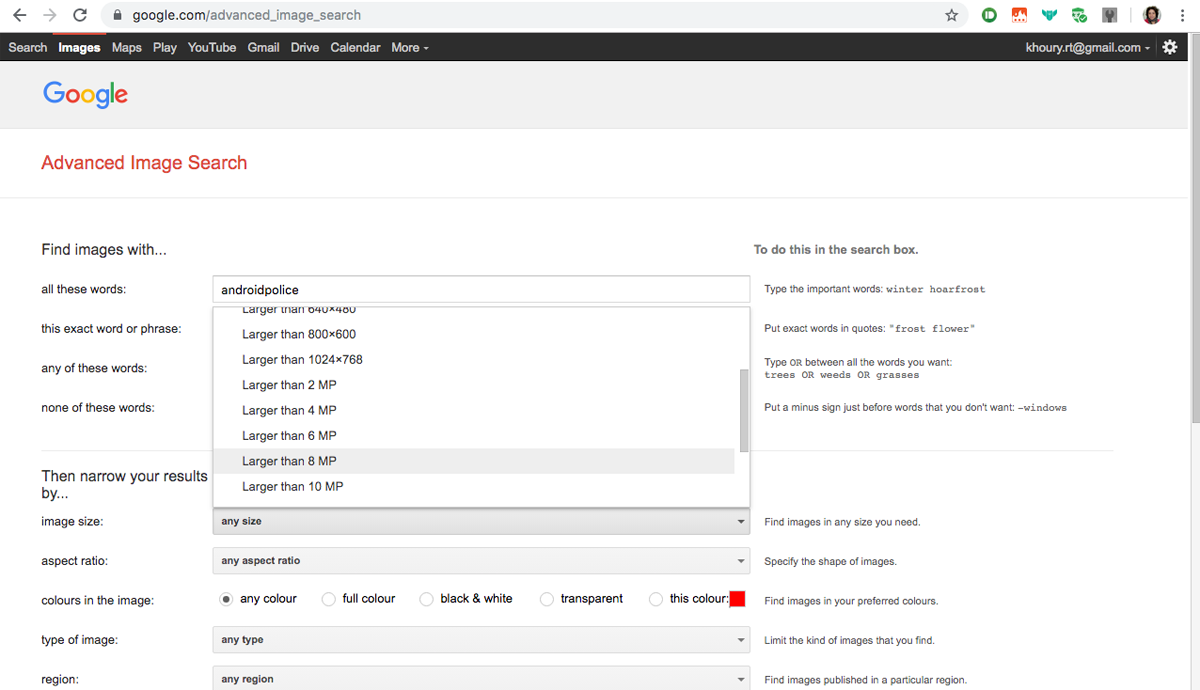
Task: Select the 'Larger than 8 MP' option
Action: [290, 460]
